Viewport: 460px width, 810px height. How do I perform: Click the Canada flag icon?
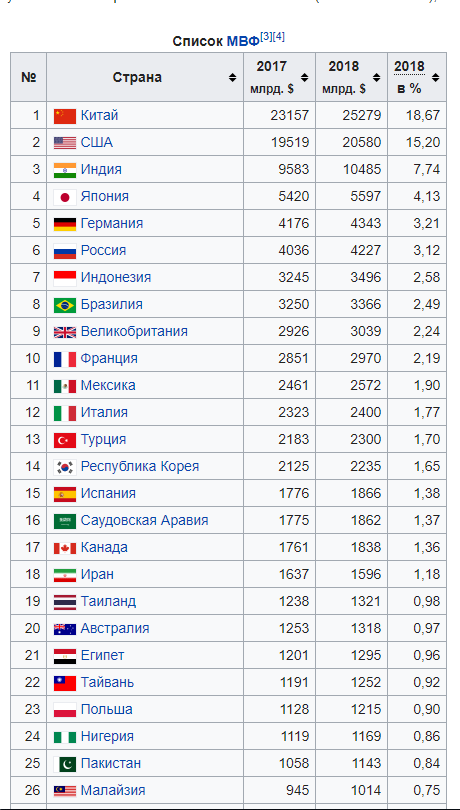65,548
